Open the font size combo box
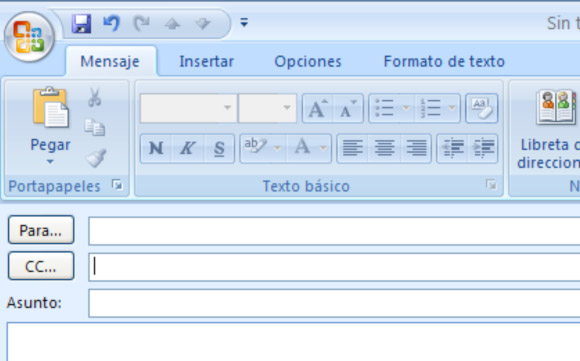Screen dimensions: 580x361 click(x=267, y=108)
